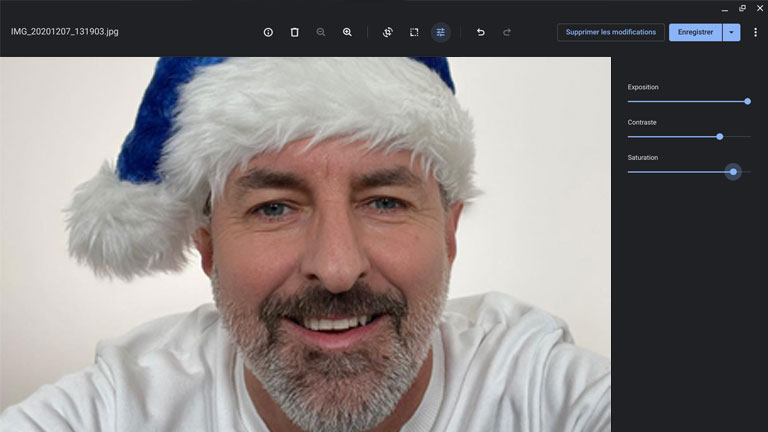Click Supprimer les modifications button
768x432 pixels.
pyautogui.click(x=610, y=32)
